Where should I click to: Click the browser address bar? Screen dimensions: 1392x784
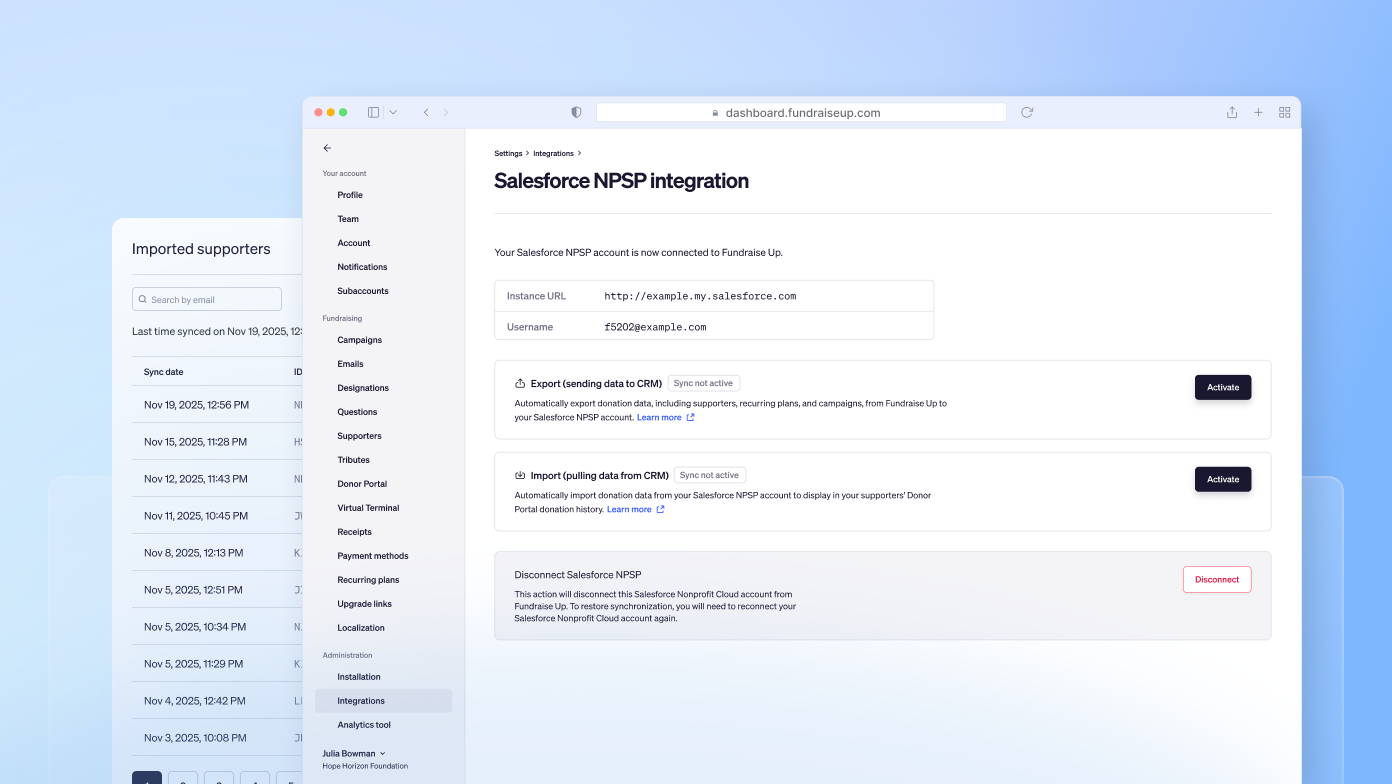point(801,113)
